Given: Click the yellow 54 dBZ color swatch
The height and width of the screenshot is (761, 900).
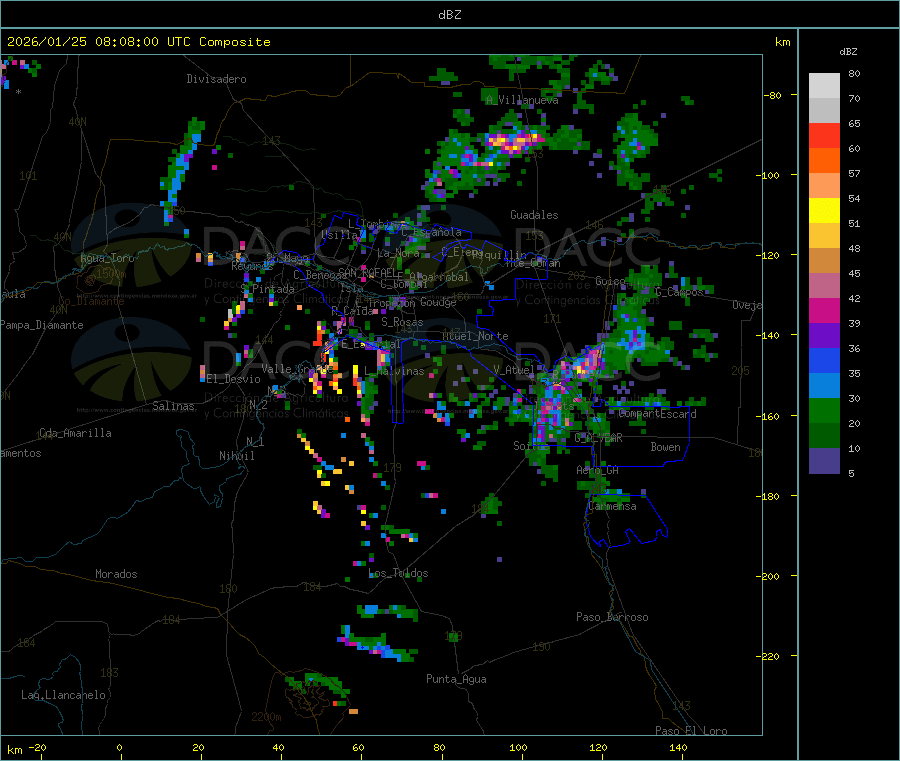Looking at the screenshot, I should [824, 211].
